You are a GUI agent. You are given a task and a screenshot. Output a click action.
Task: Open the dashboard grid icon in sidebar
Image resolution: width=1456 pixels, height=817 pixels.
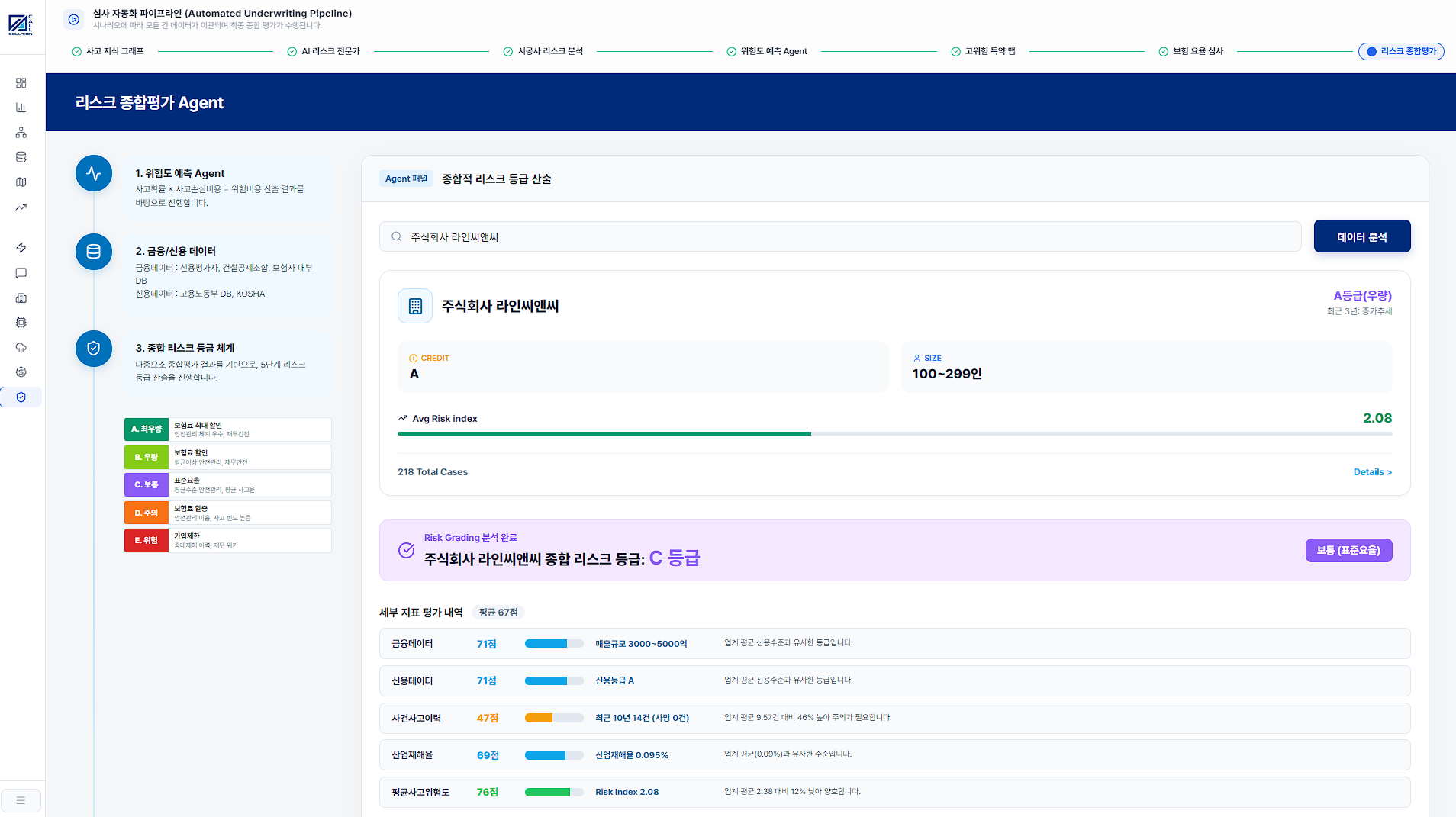21,82
